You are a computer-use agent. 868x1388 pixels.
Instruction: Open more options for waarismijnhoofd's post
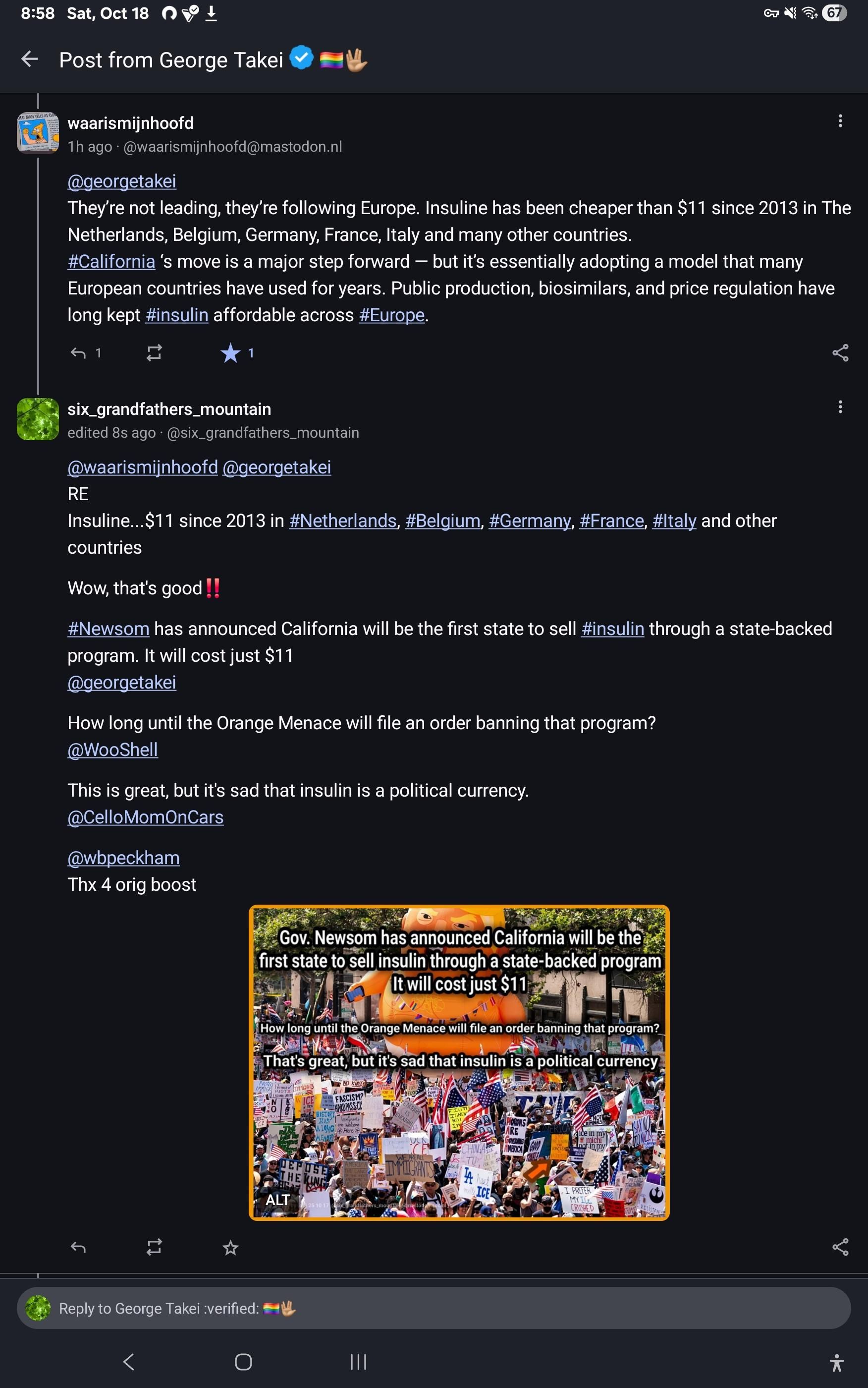pos(840,120)
